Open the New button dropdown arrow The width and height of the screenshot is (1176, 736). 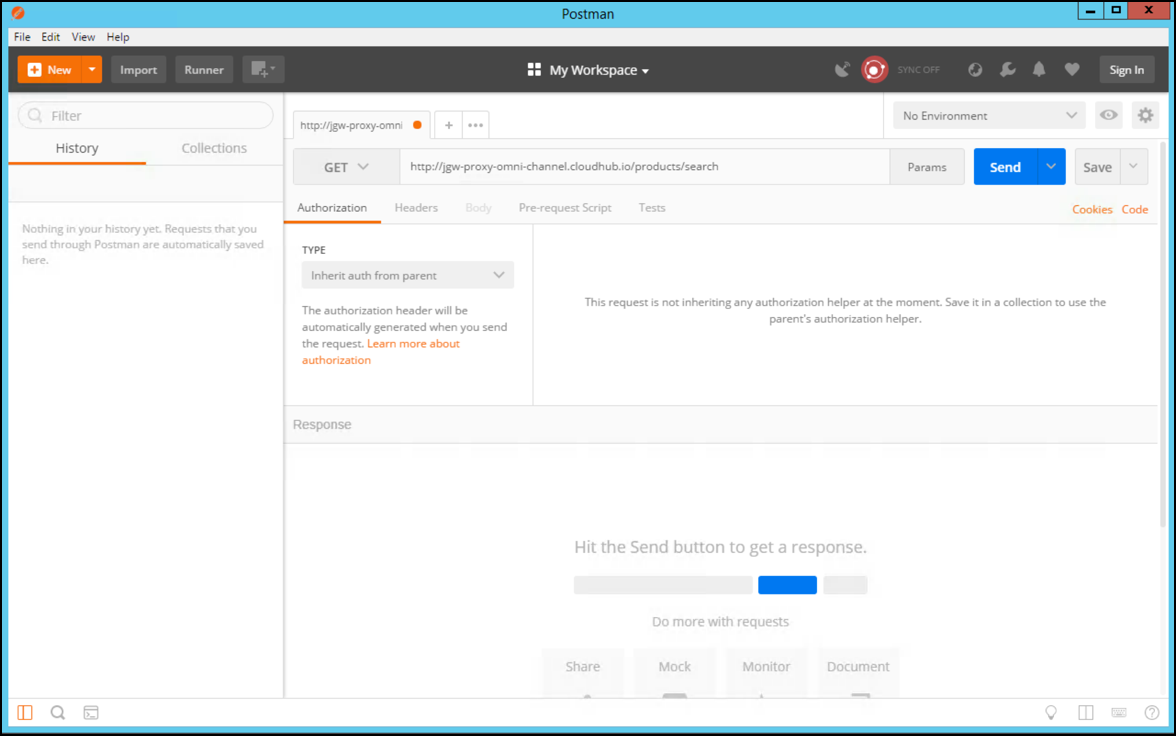click(x=92, y=70)
